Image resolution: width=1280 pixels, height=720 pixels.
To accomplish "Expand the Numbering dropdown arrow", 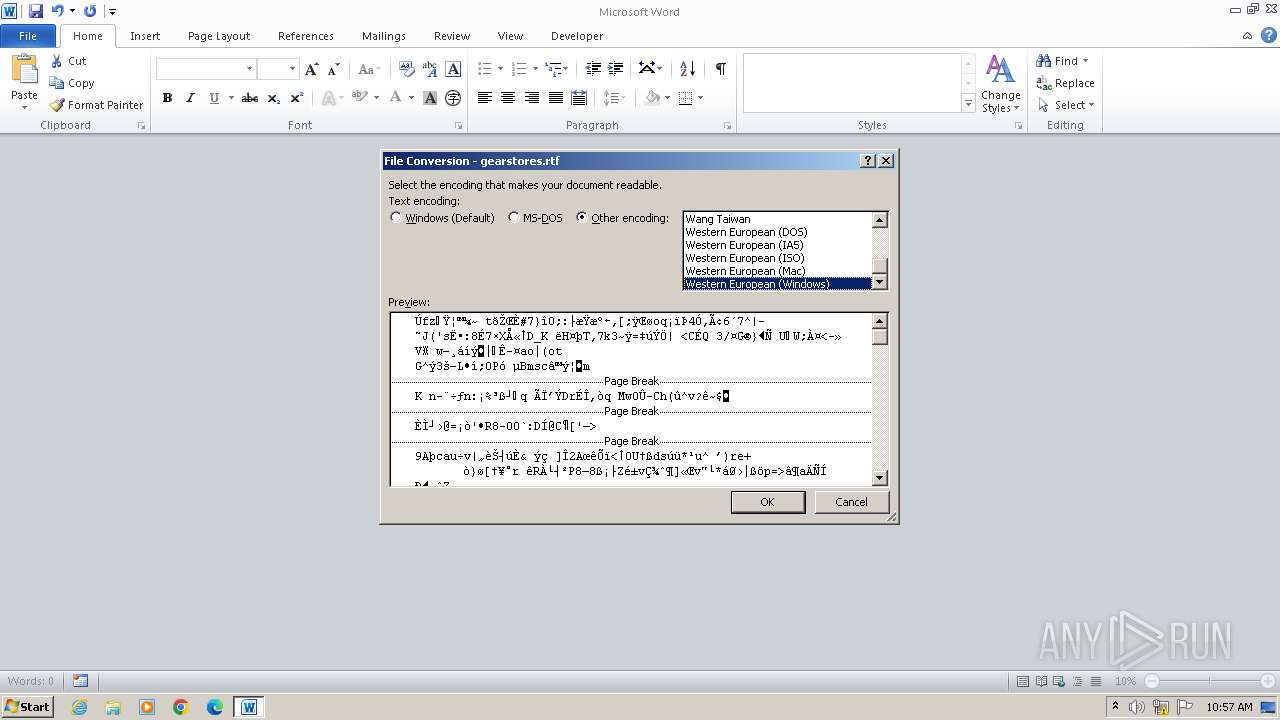I will (536, 69).
